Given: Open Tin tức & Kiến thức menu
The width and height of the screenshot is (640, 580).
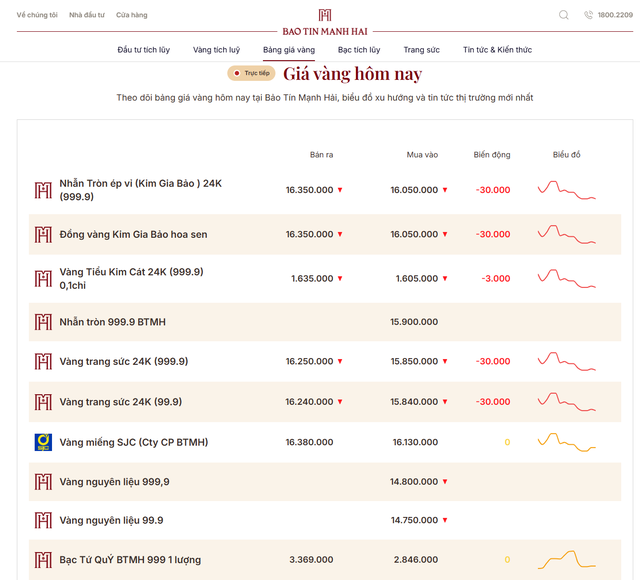Looking at the screenshot, I should click(x=498, y=50).
